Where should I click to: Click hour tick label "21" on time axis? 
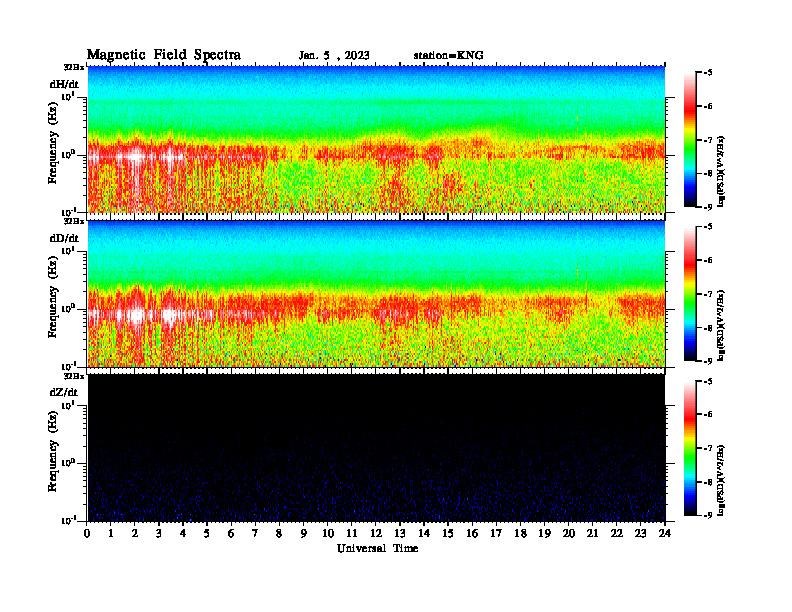coord(592,533)
